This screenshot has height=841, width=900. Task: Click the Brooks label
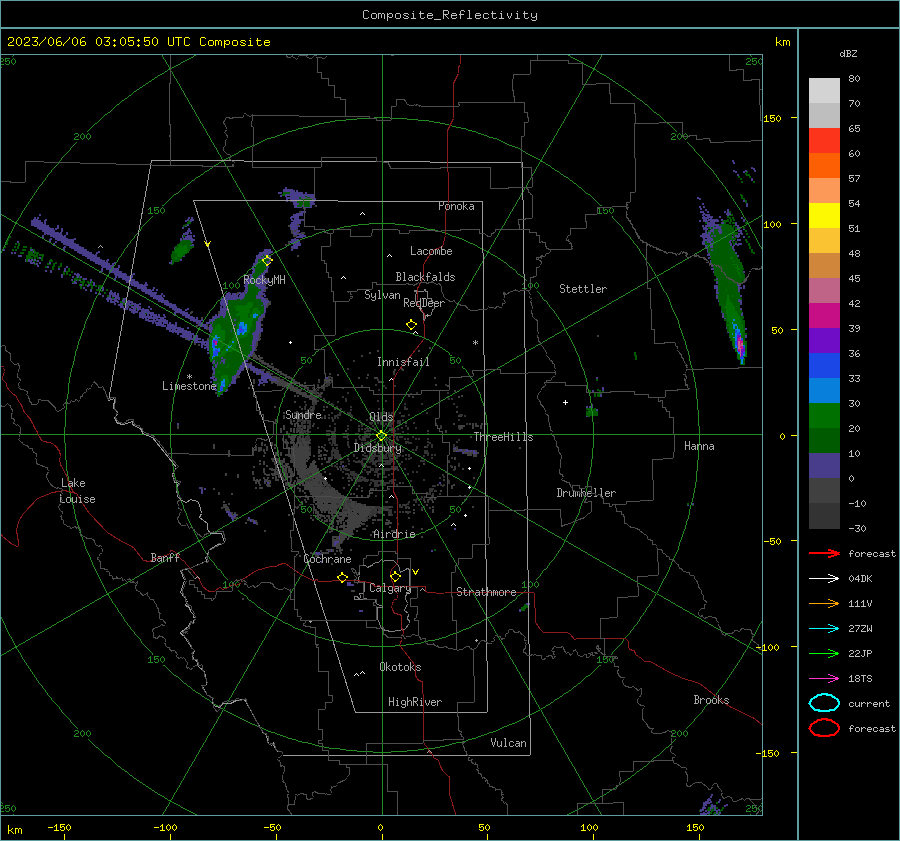(x=711, y=700)
